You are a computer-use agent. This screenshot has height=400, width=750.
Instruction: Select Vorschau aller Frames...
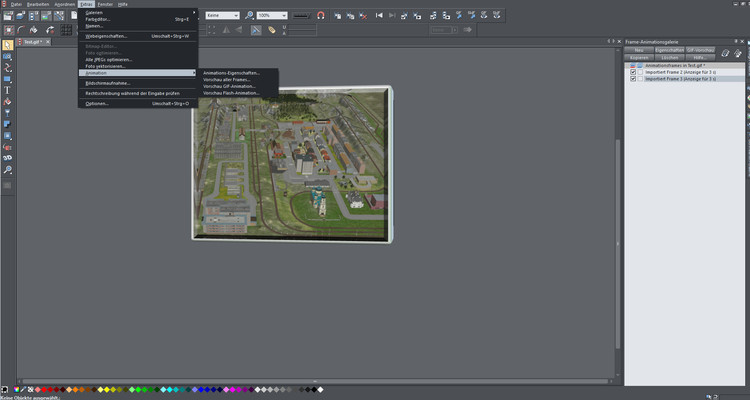(237, 79)
